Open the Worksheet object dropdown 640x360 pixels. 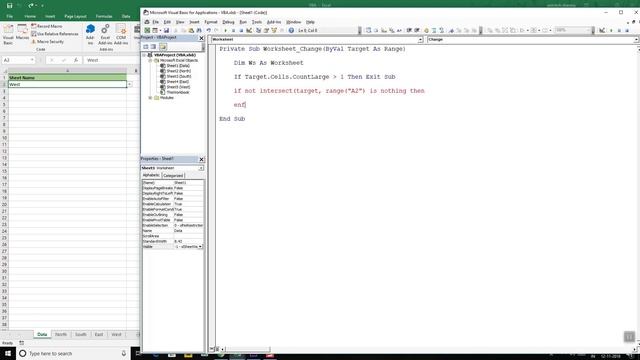point(420,40)
